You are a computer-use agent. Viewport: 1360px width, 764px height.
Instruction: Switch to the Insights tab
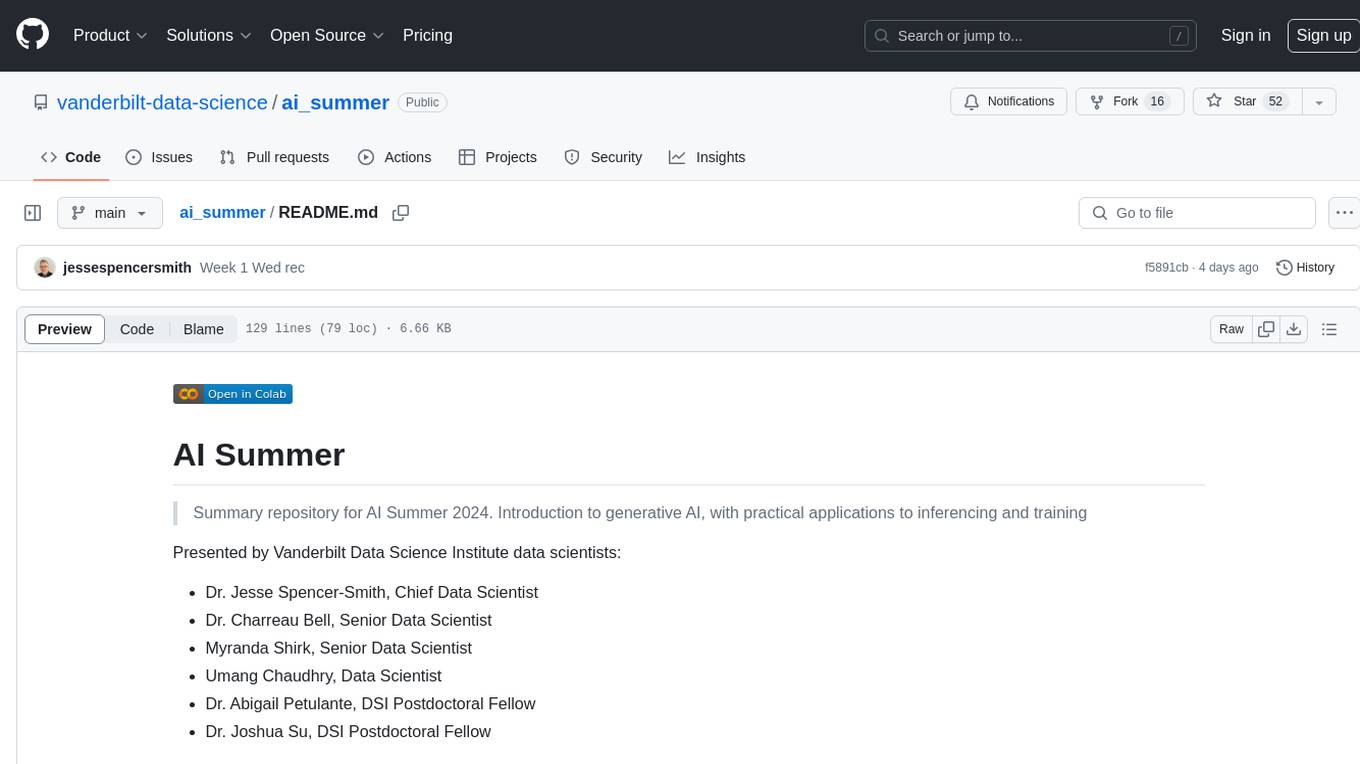point(707,157)
